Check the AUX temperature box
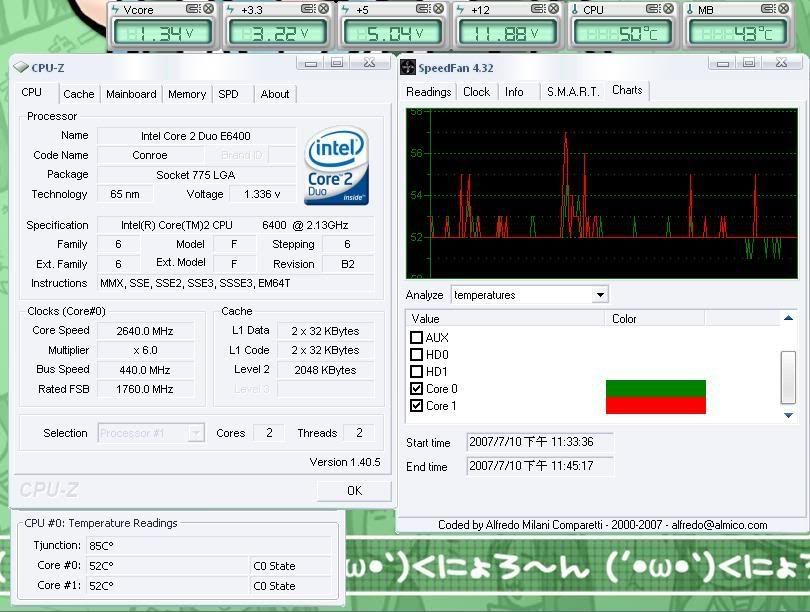The image size is (810, 612). (x=417, y=338)
